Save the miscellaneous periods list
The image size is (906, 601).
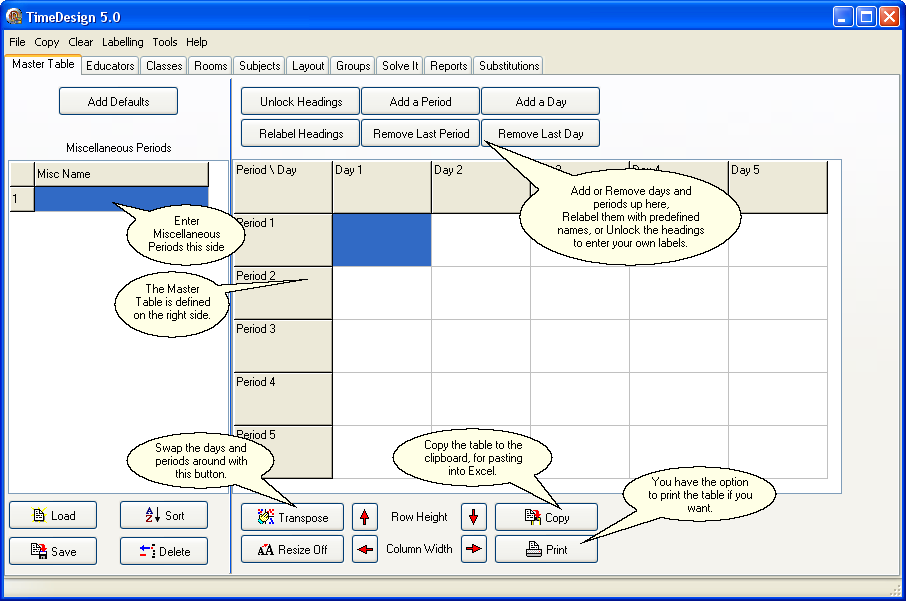point(53,551)
